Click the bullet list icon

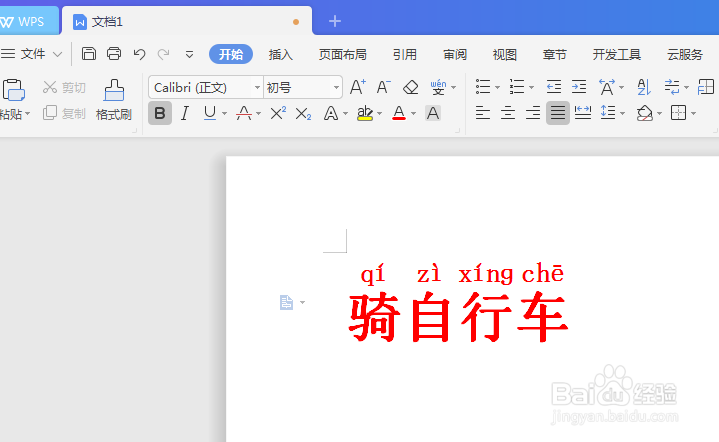(x=483, y=87)
